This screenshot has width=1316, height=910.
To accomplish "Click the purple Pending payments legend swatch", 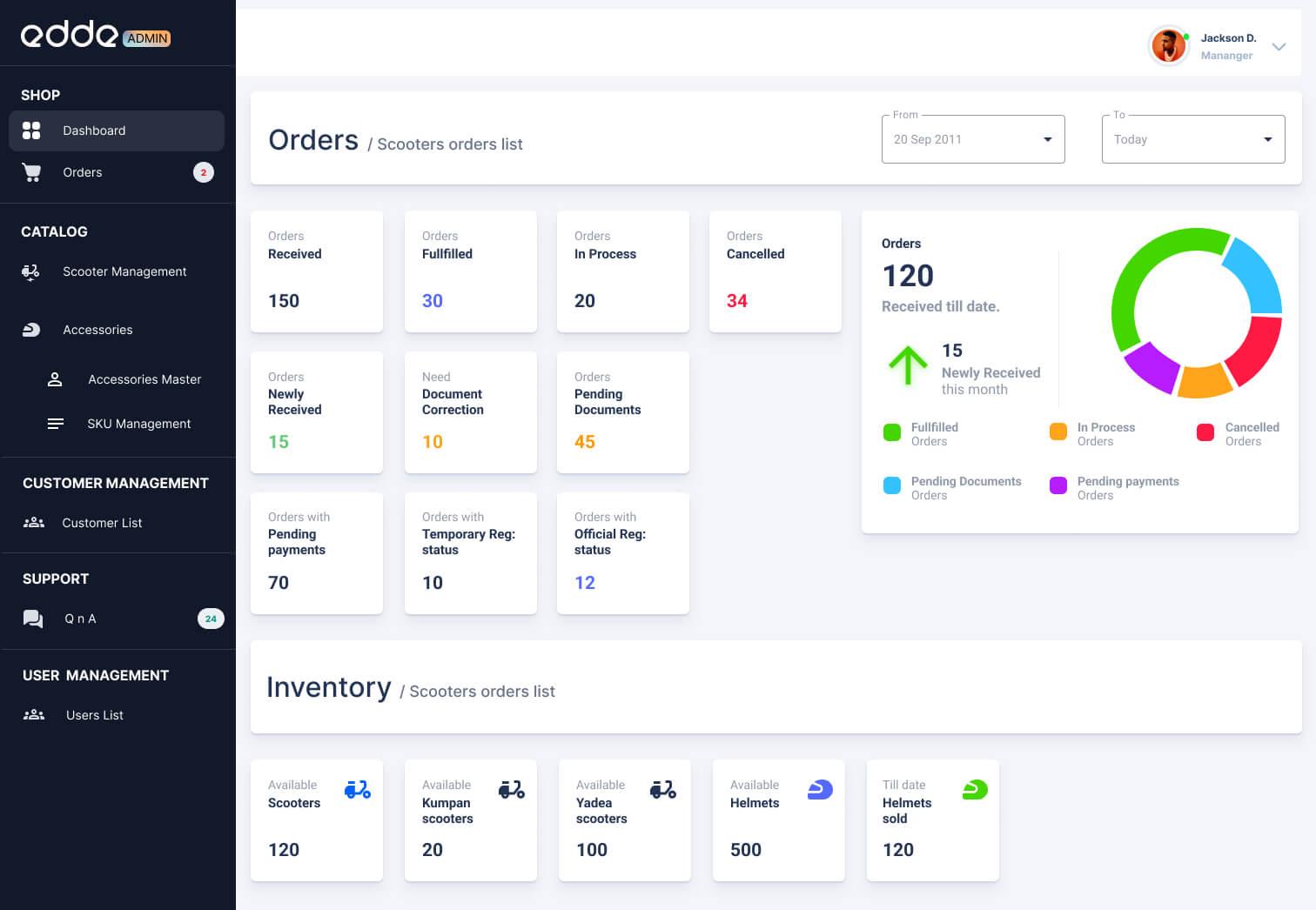I will (x=1058, y=485).
